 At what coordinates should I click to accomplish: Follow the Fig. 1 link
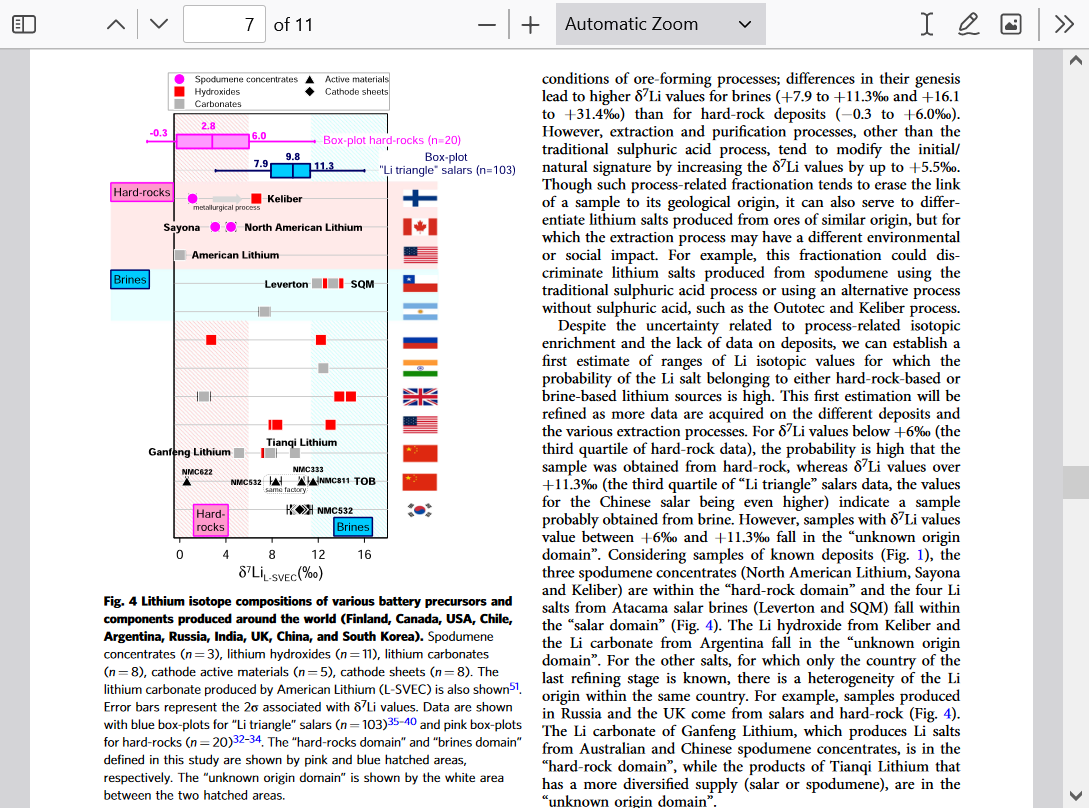(x=921, y=555)
